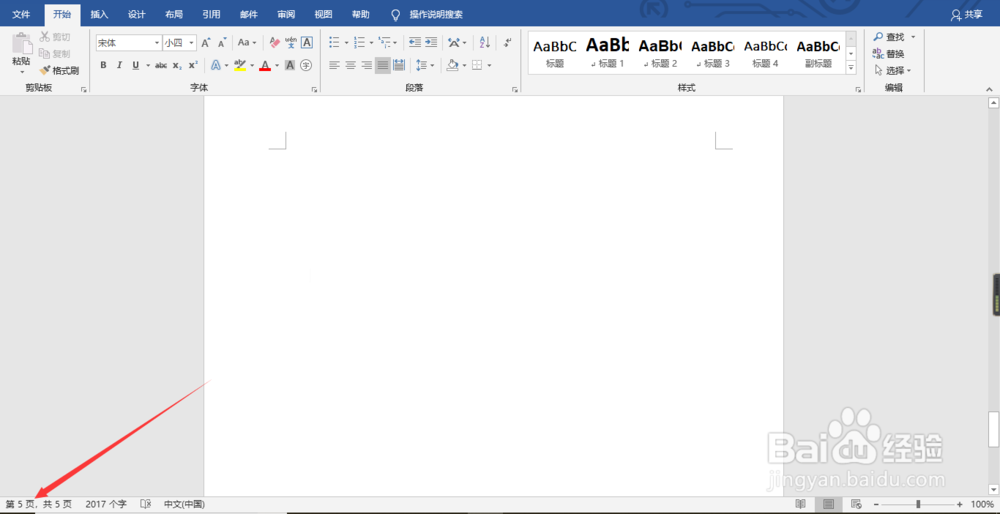1000x514 pixels.
Task: Insert enclosed character (circled 字) icon
Action: point(306,65)
